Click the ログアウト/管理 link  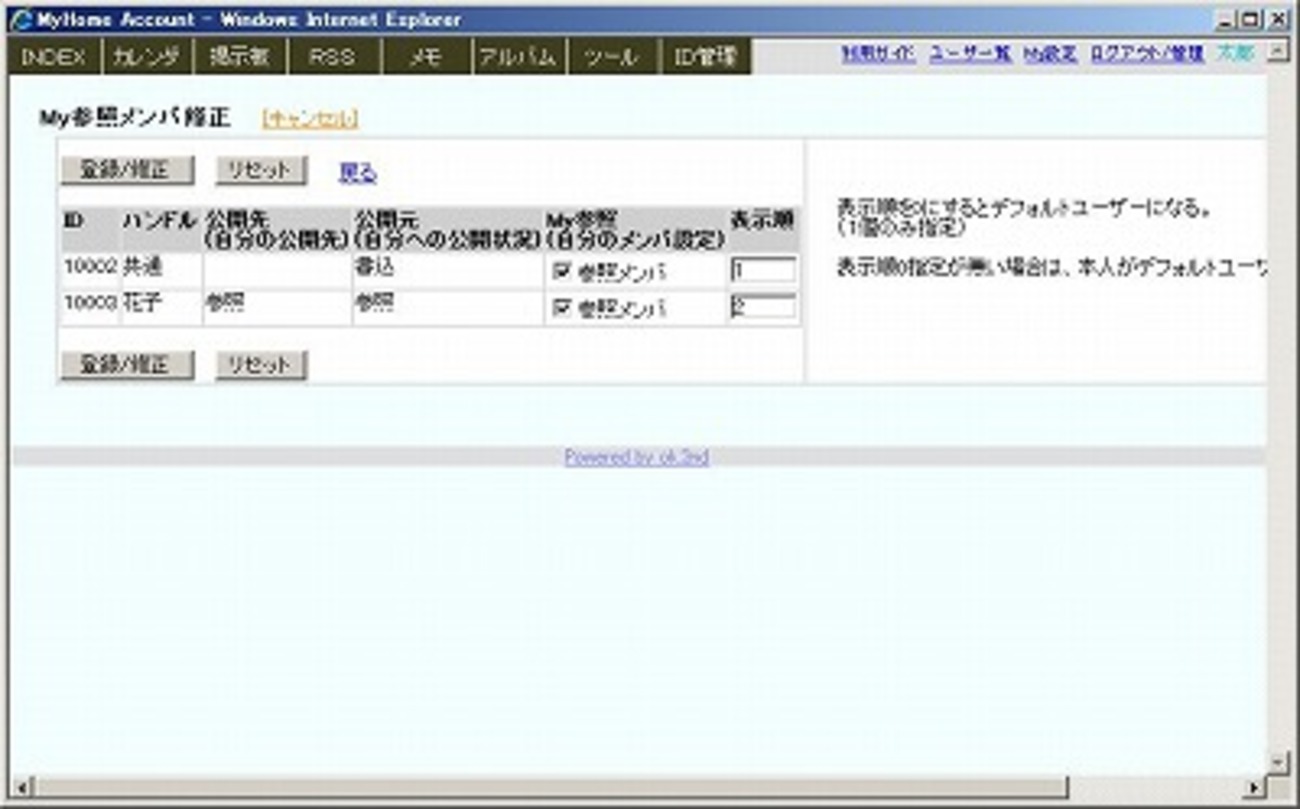(1147, 54)
